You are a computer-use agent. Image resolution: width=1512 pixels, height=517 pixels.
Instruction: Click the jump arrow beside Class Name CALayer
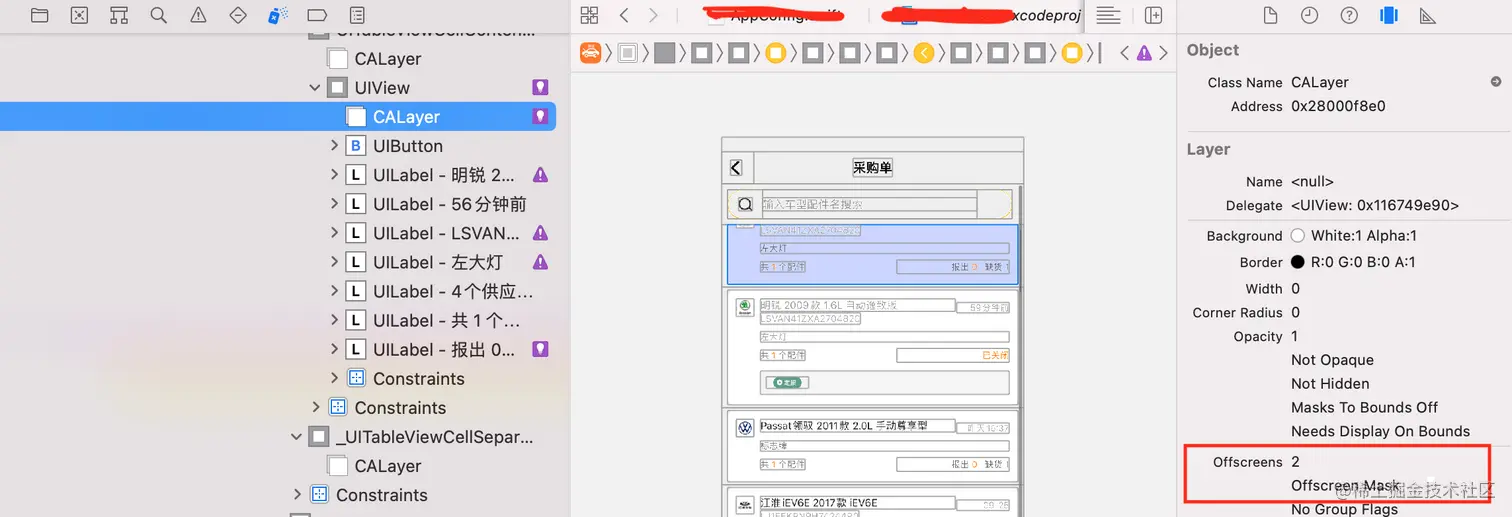click(x=1496, y=82)
